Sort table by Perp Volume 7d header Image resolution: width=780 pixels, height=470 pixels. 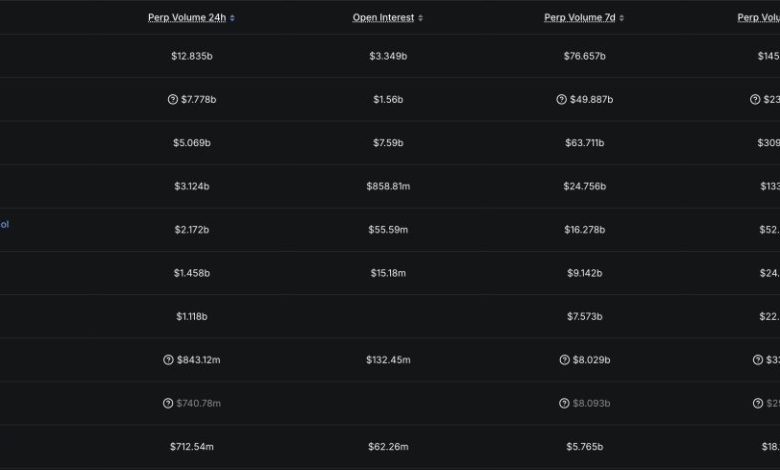(579, 18)
